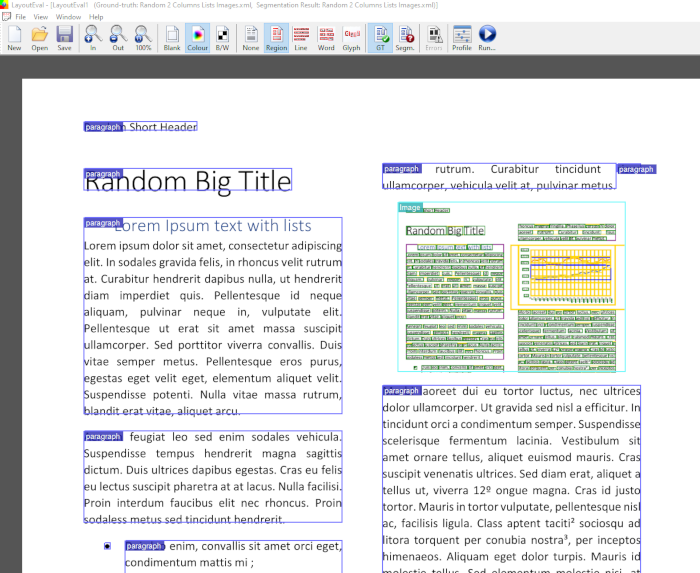
Task: Zoom in with the In magnifier
Action: [93, 38]
